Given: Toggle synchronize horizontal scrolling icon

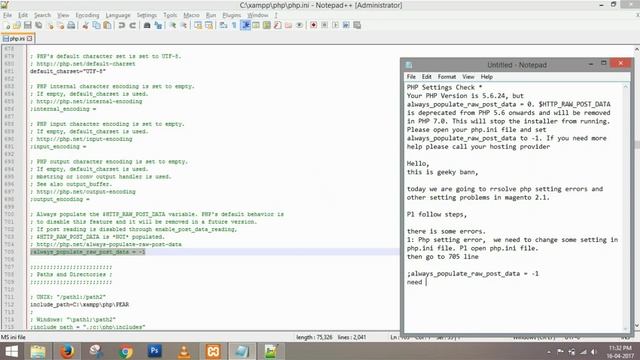Looking at the screenshot, I should [209, 25].
